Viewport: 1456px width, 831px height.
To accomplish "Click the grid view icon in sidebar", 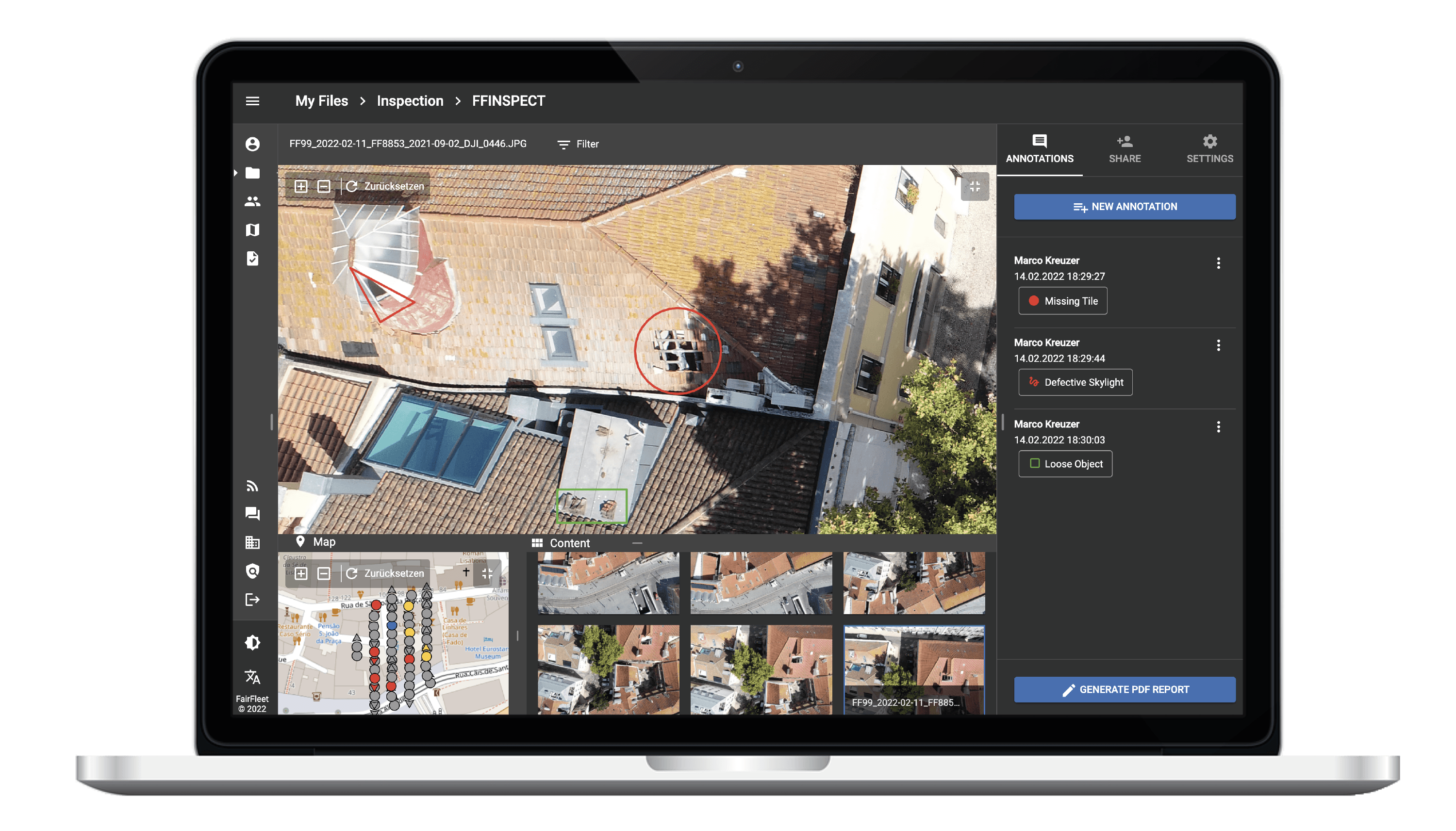I will click(x=253, y=542).
